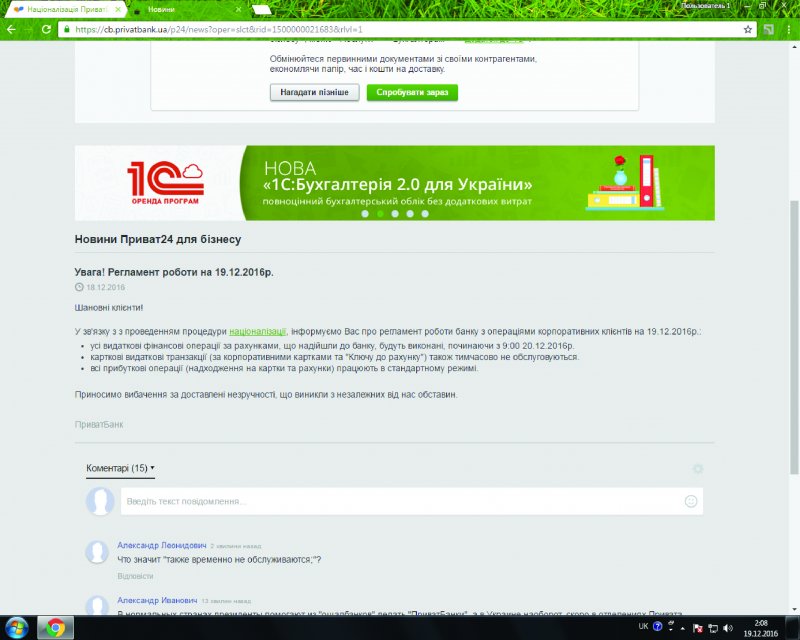Image resolution: width=800 pixels, height=640 pixels.
Task: Open the UK language selector in taskbar
Action: [643, 628]
